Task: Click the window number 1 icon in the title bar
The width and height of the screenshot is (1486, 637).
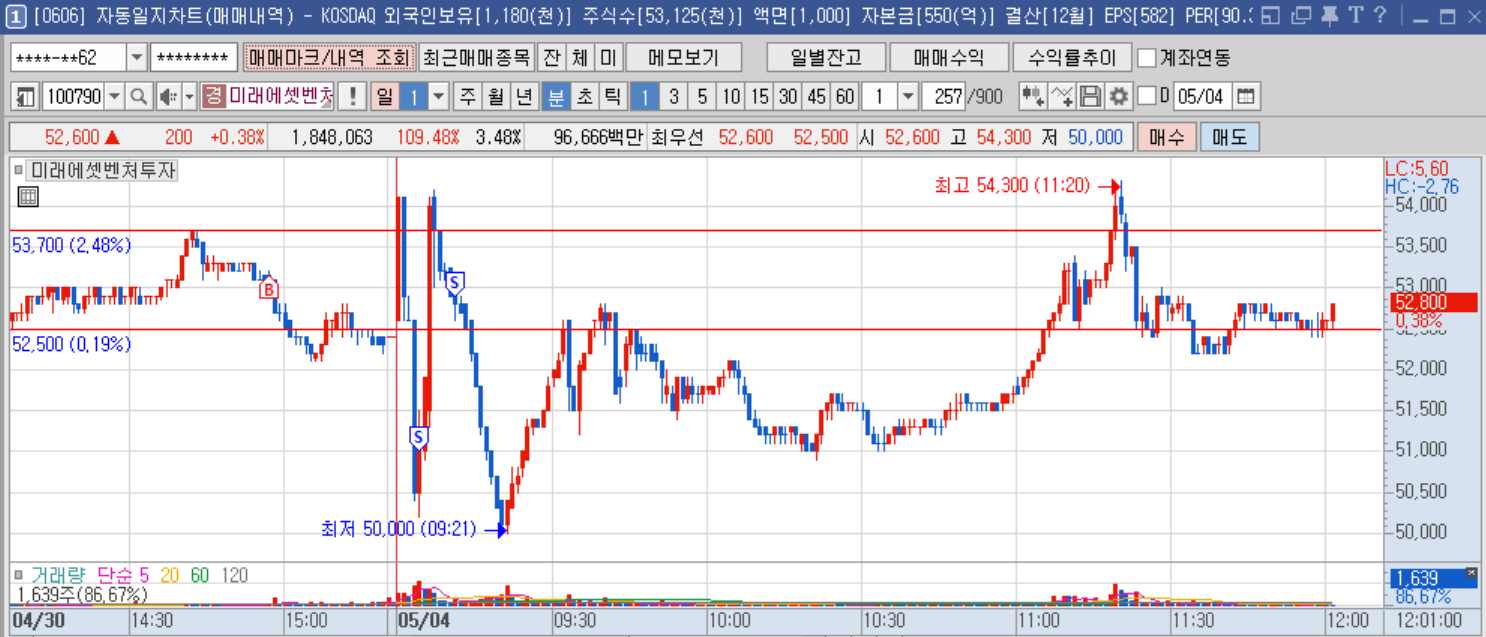Action: click(x=15, y=15)
